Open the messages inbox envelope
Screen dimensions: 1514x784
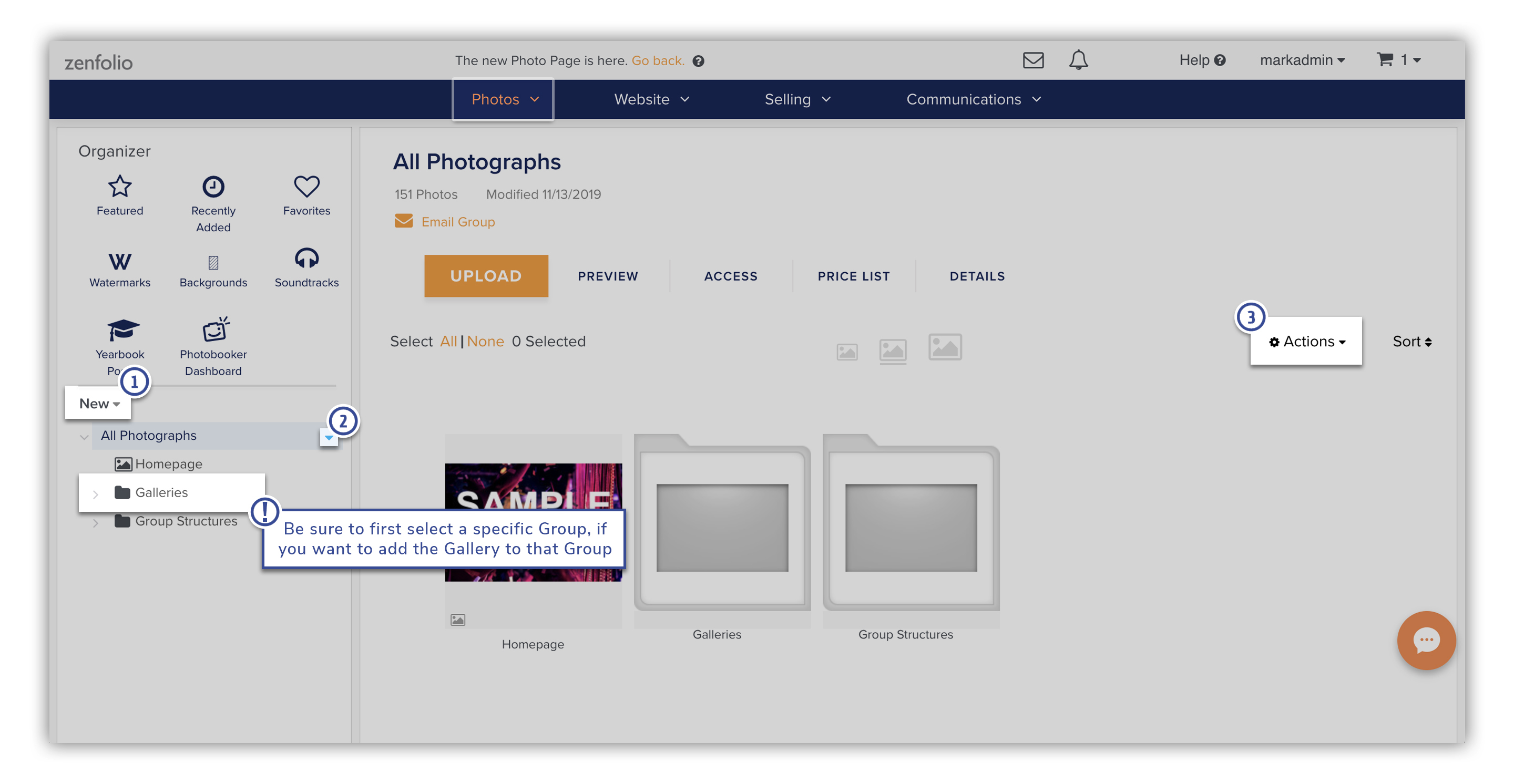(1033, 59)
